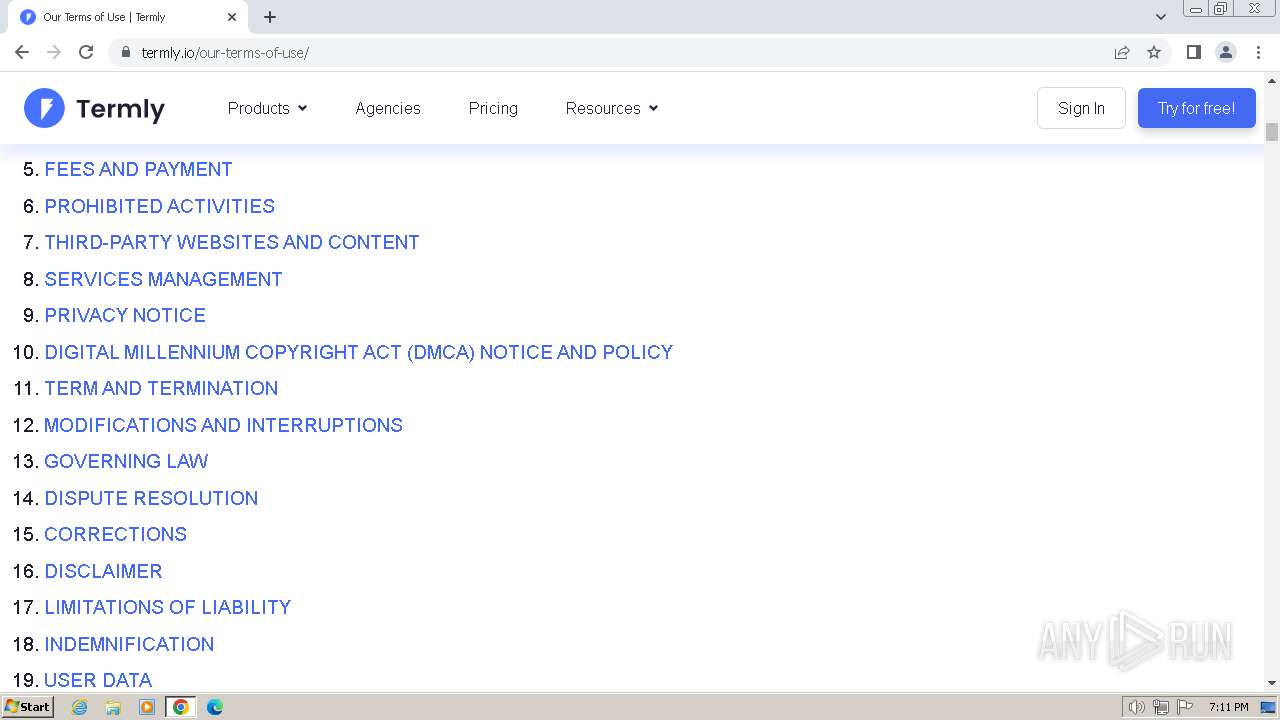Viewport: 1280px width, 720px height.
Task: Open PRIVACY NOTICE link
Action: coord(125,315)
